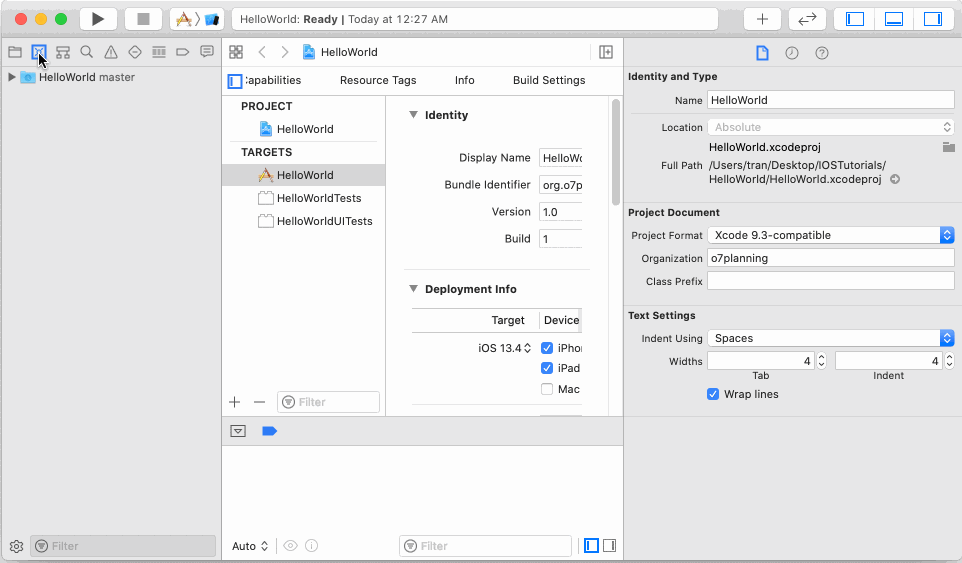Add an editor on the right

[606, 52]
